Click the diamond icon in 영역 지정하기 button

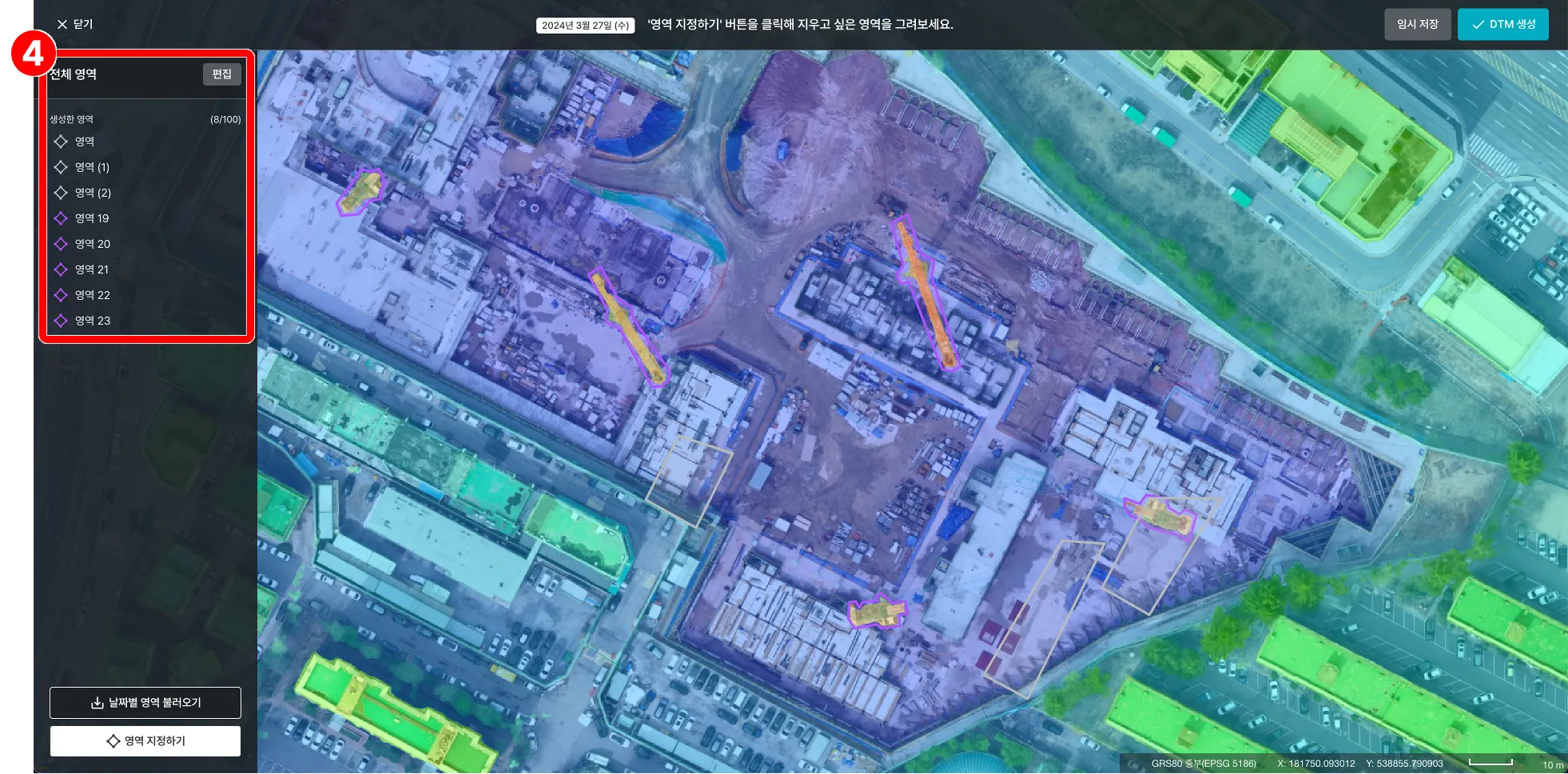tap(113, 741)
